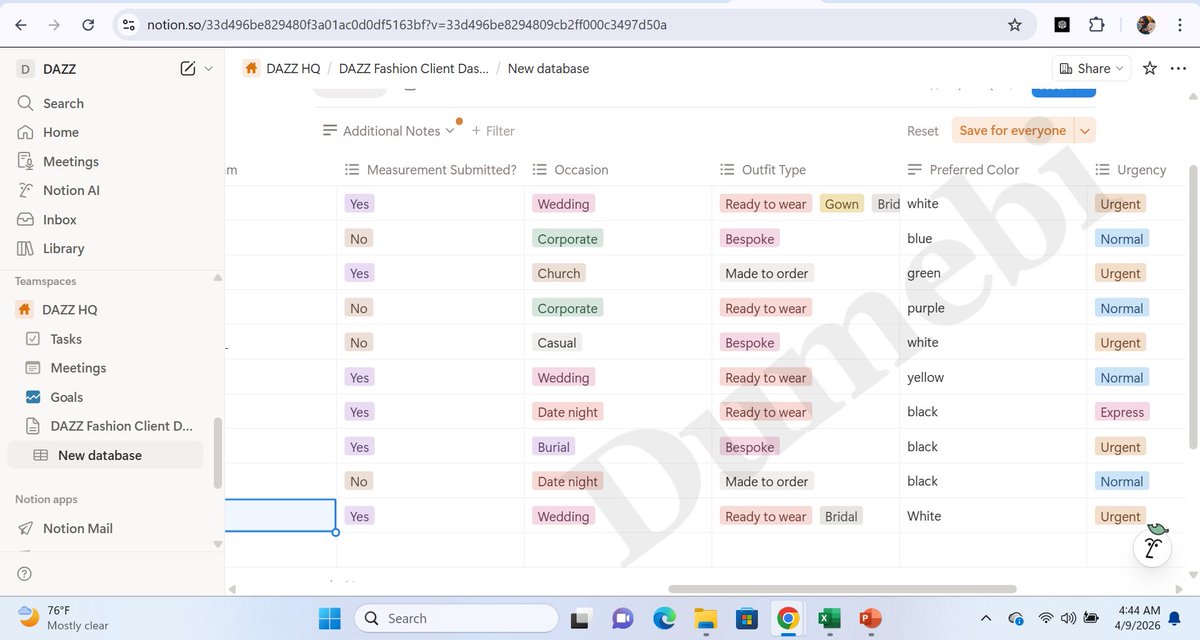The image size is (1200, 640).
Task: Click New database breadcrumb
Action: (548, 69)
